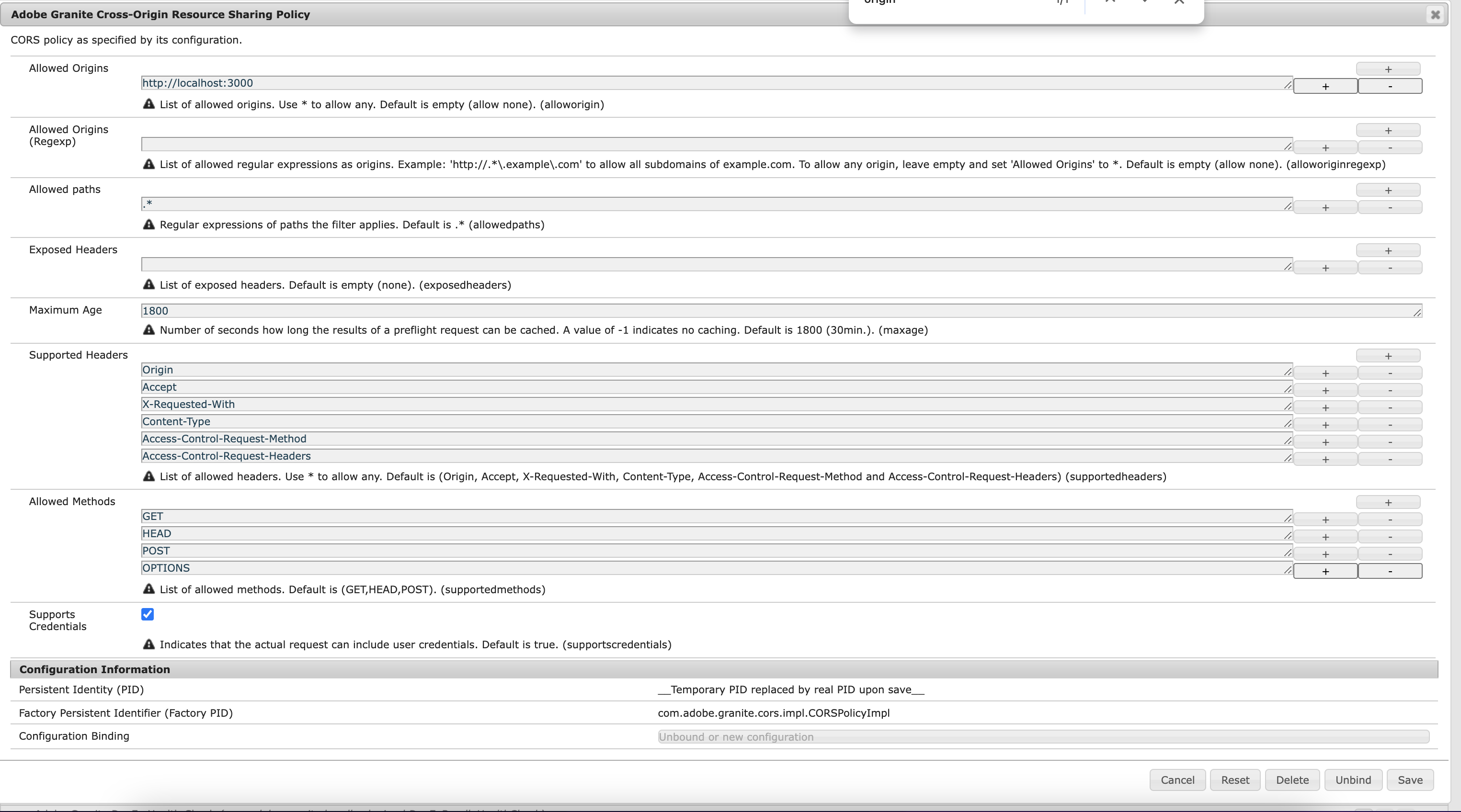
Task: Save the CORS policy configuration
Action: (1411, 779)
